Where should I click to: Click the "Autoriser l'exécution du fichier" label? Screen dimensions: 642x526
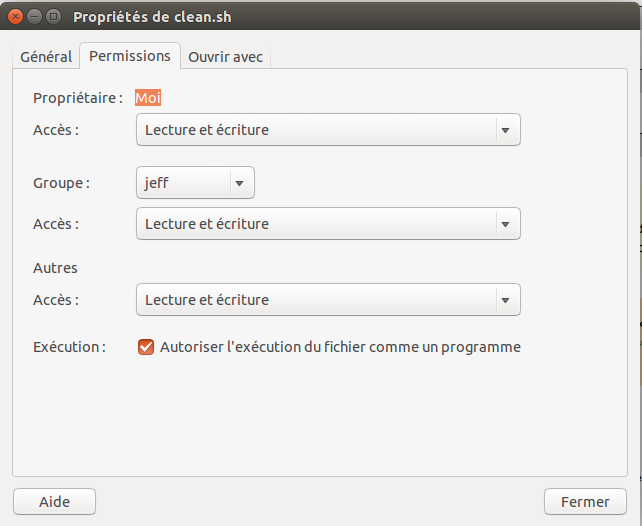coord(340,347)
